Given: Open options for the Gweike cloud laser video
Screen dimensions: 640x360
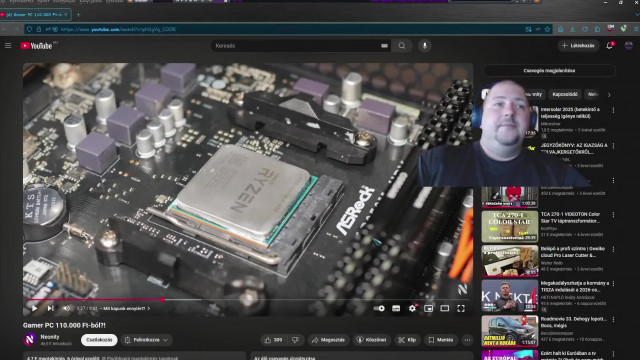Looking at the screenshot, I should (x=613, y=249).
